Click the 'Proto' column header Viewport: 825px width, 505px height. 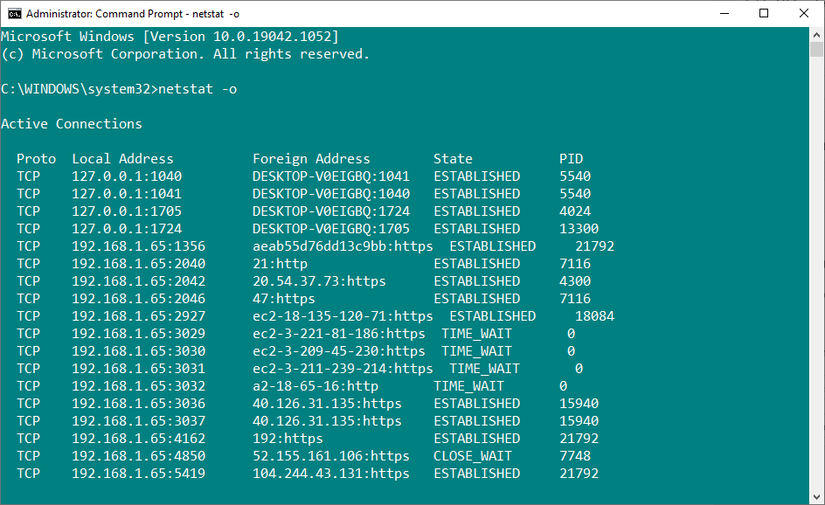[36, 159]
